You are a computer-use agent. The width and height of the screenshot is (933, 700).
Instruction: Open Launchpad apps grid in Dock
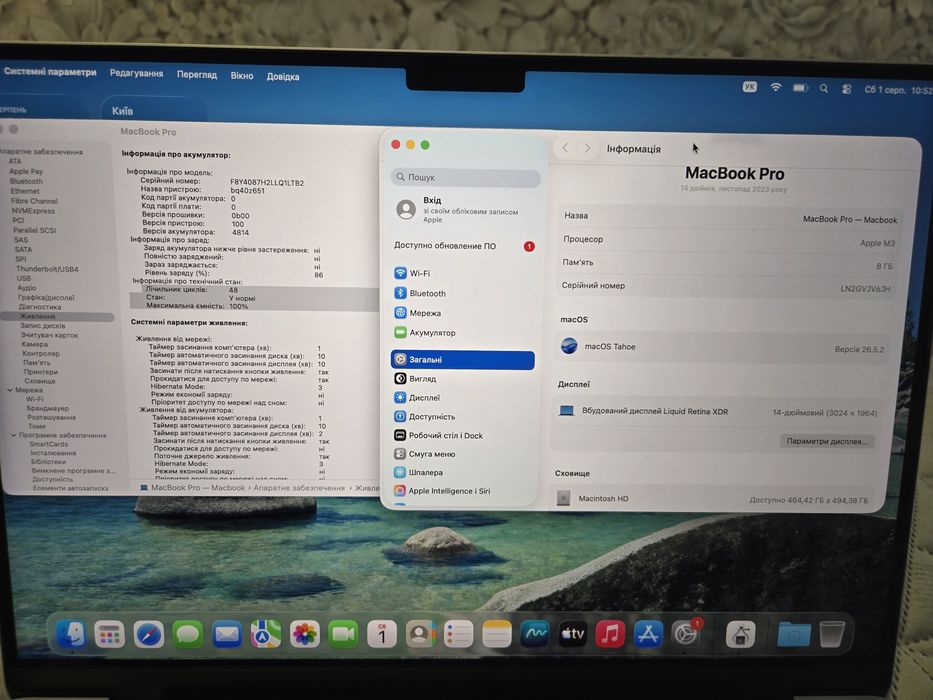[109, 634]
